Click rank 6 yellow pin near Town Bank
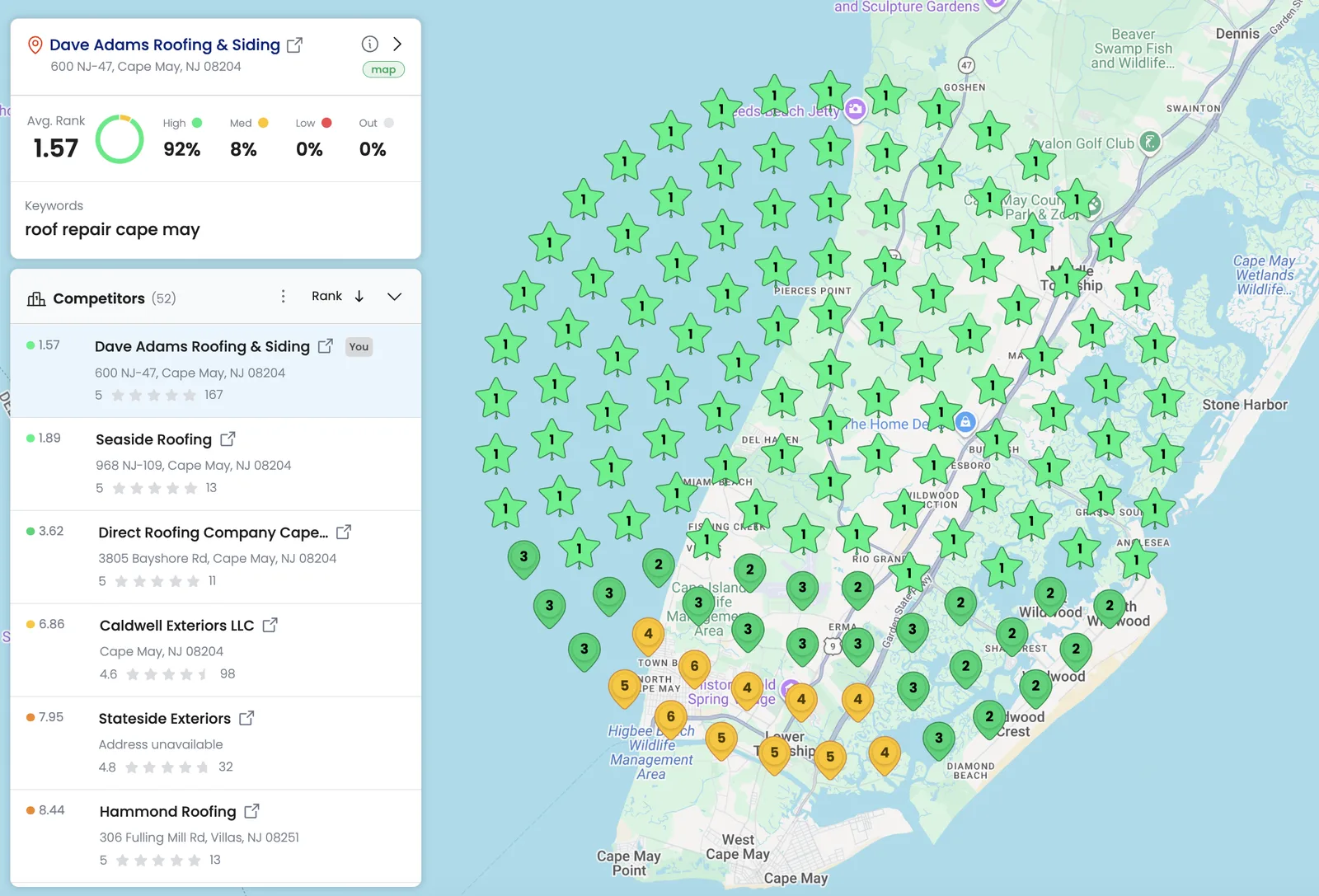Viewport: 1319px width, 896px height. (694, 668)
